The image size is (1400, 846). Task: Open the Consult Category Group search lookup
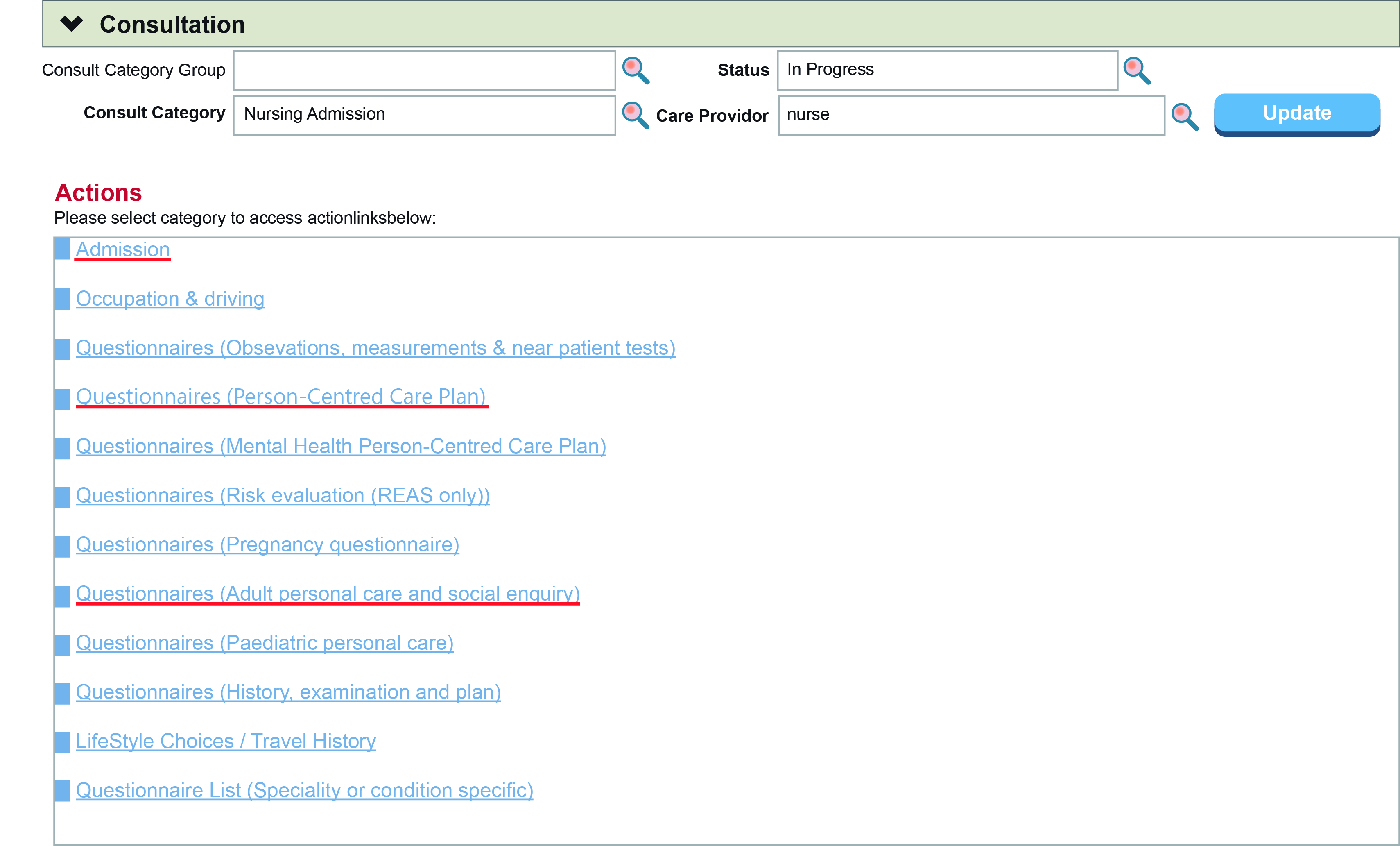coord(635,70)
